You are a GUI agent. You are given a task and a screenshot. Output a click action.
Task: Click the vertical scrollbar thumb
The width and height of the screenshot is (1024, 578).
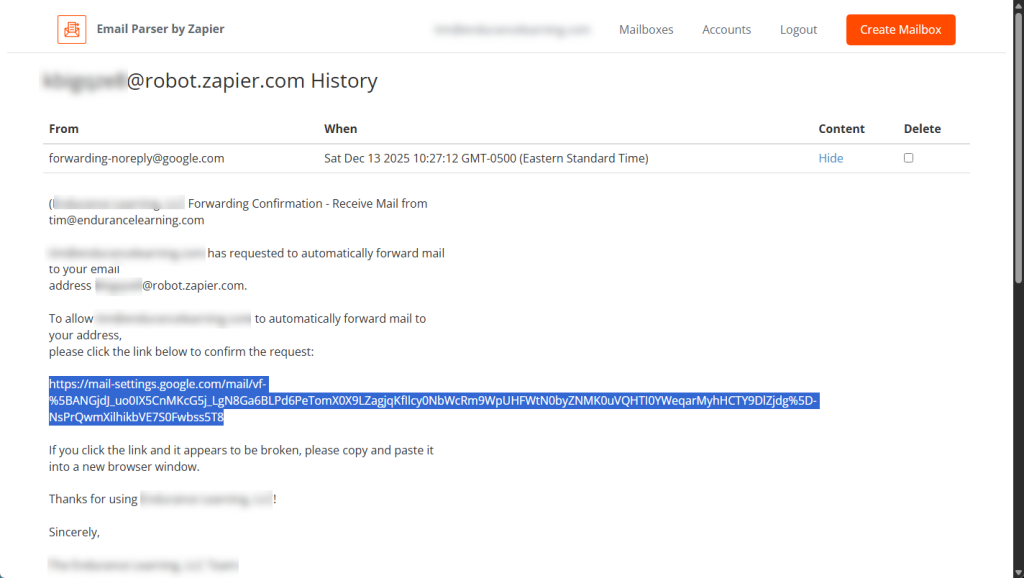1018,148
